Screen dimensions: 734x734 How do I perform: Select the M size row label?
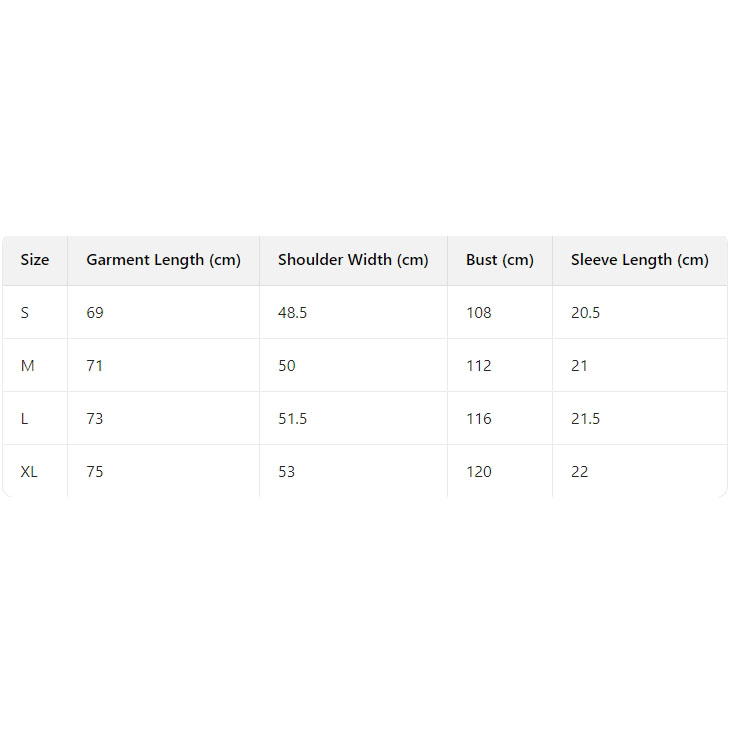pyautogui.click(x=27, y=366)
